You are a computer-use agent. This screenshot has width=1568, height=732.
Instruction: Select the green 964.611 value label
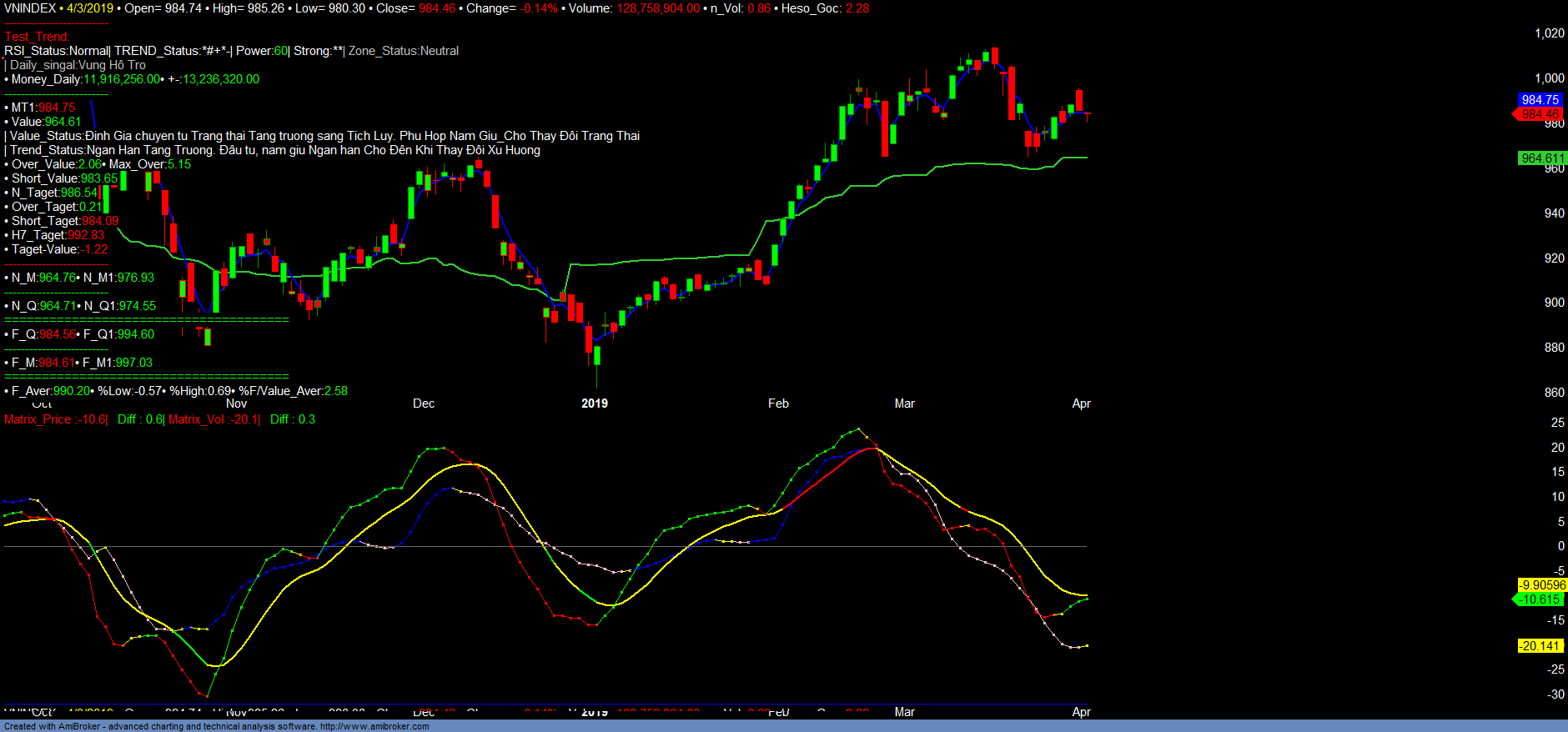1542,158
